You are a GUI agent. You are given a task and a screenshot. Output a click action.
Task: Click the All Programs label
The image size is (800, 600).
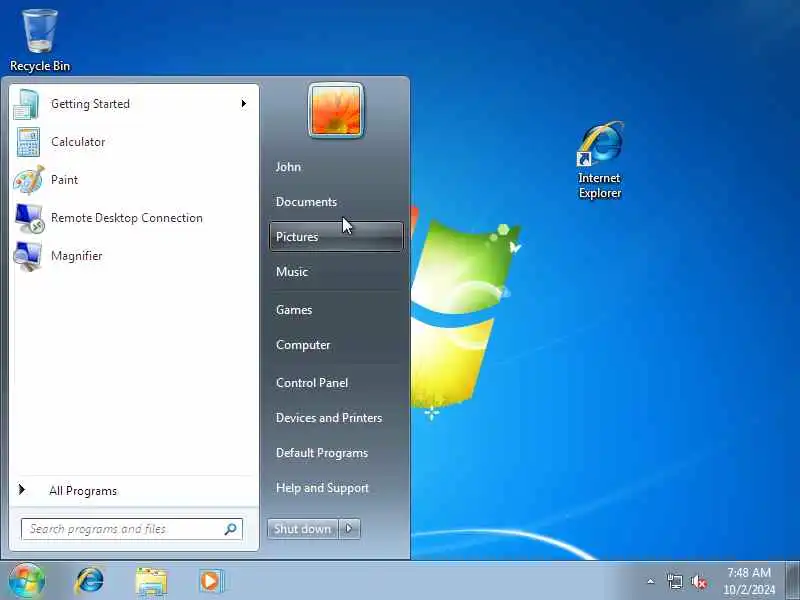coord(83,491)
